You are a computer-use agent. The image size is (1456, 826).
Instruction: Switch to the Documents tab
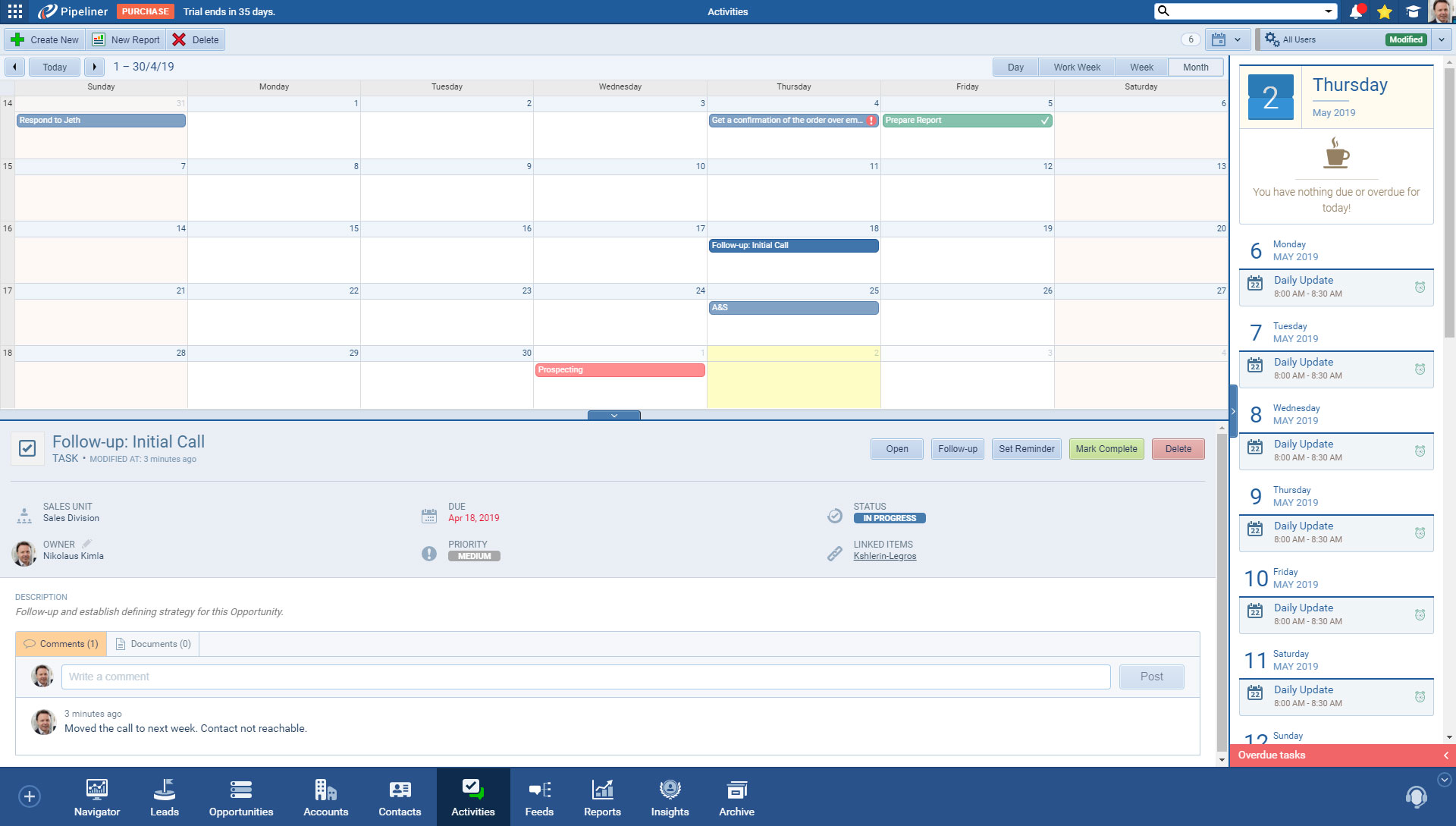coord(152,643)
